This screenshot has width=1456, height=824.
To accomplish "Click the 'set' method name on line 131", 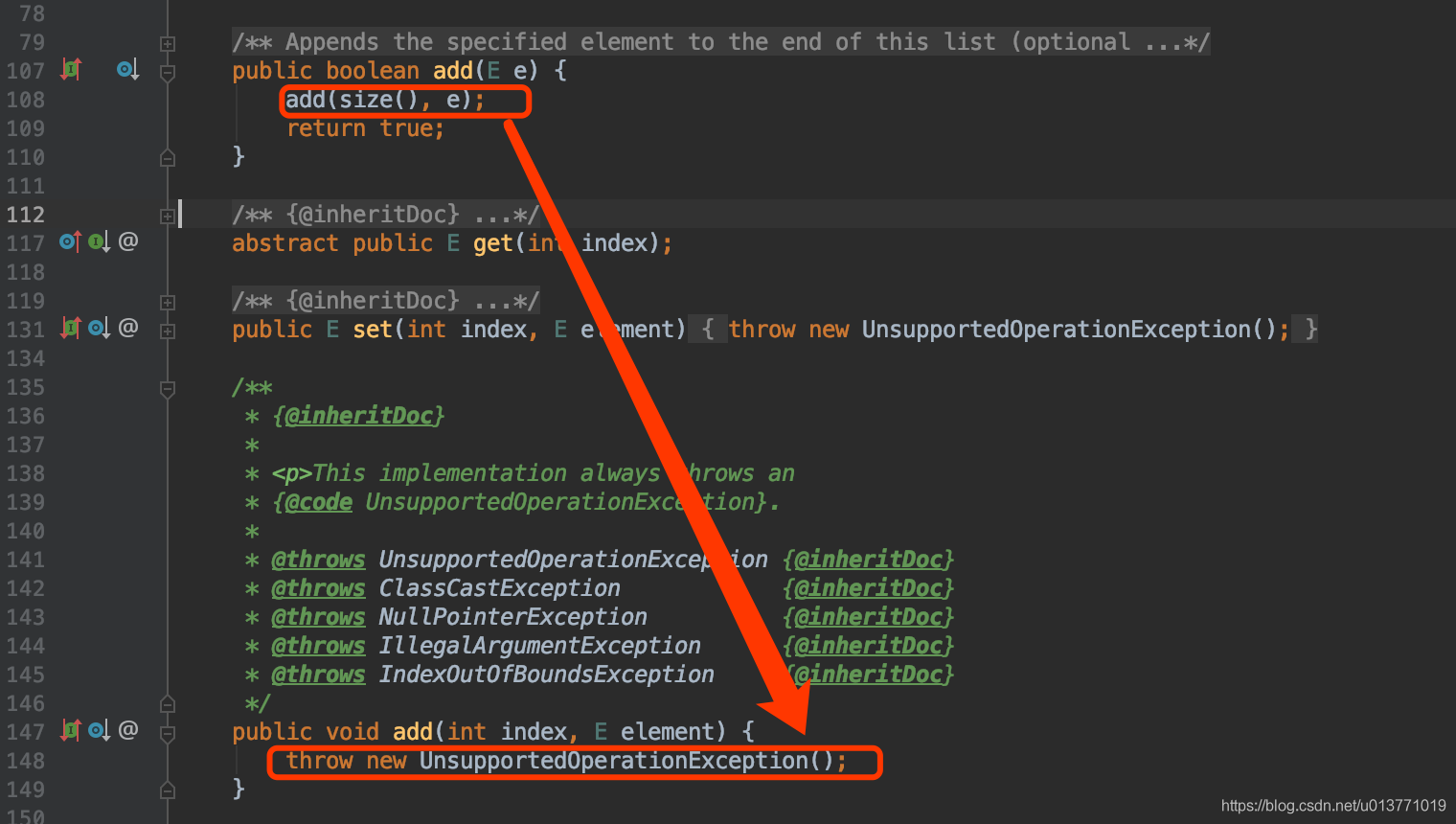I will point(373,330).
